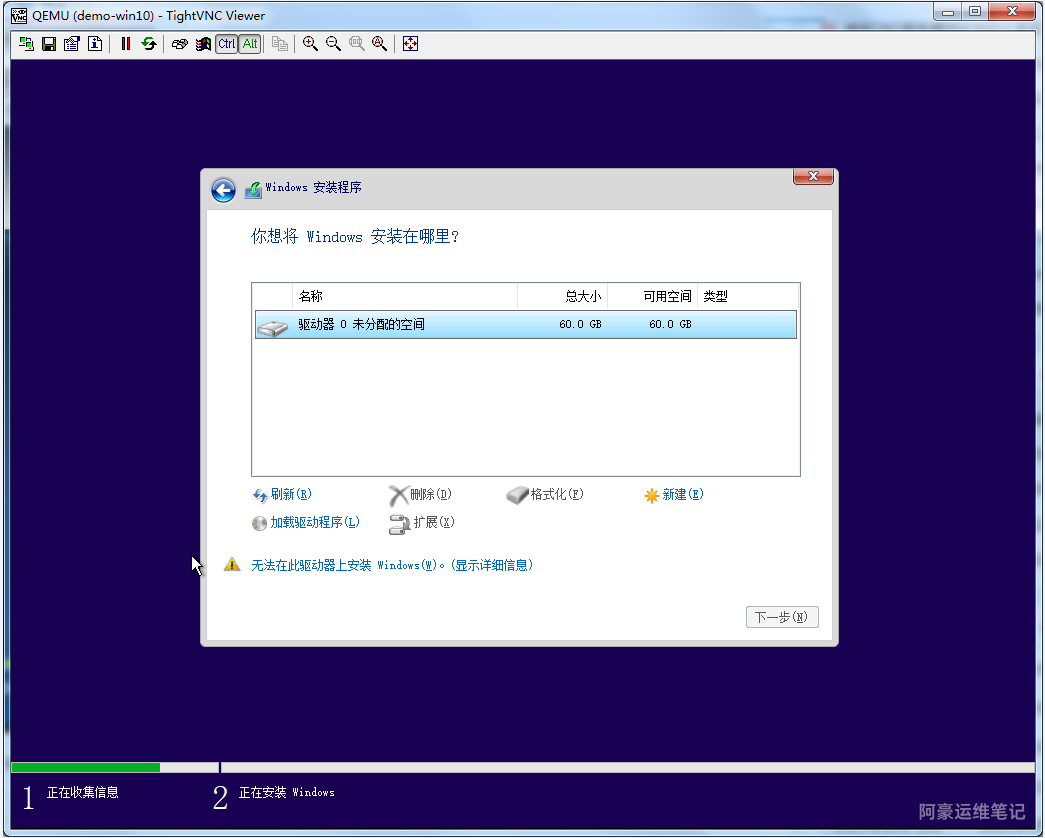Click the Save connection floppy icon
This screenshot has width=1045, height=838.
pyautogui.click(x=49, y=44)
